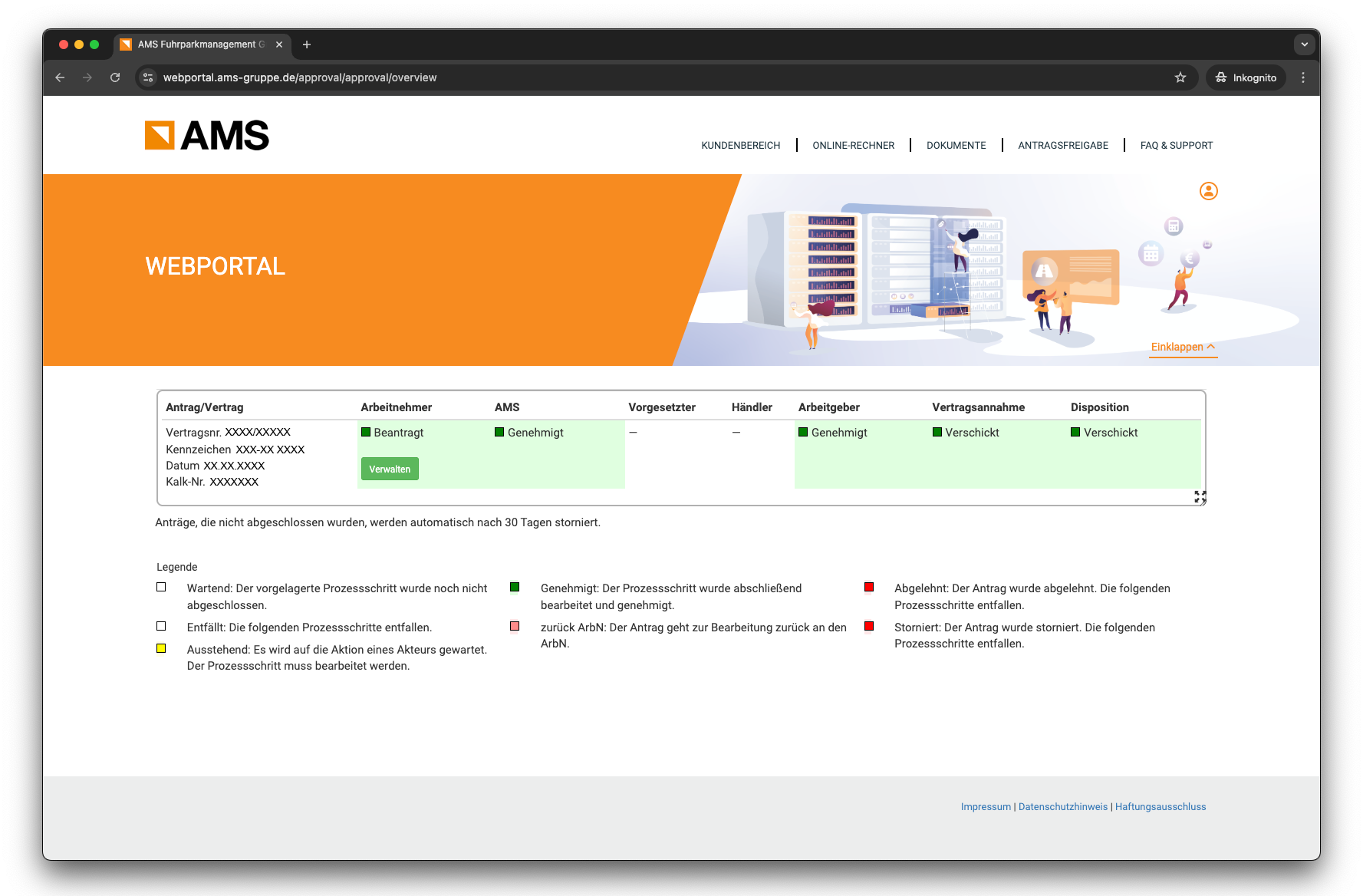This screenshot has width=1363, height=896.
Task: Open FAQ & Support page
Action: point(1176,146)
